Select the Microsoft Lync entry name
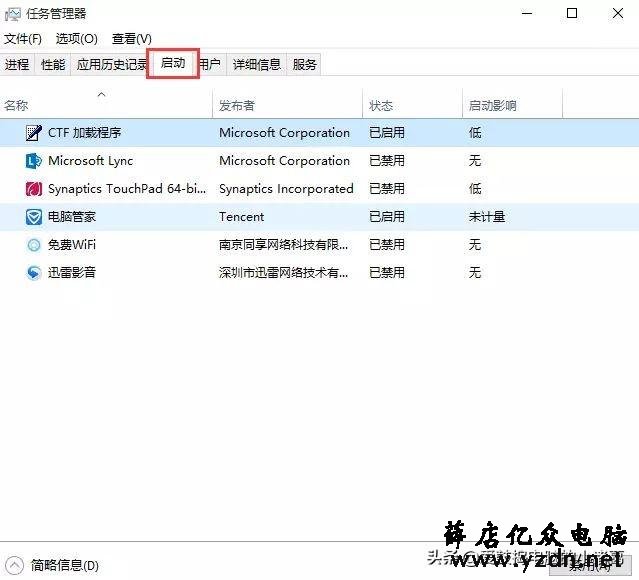Viewport: 639px width, 580px height. (x=90, y=161)
